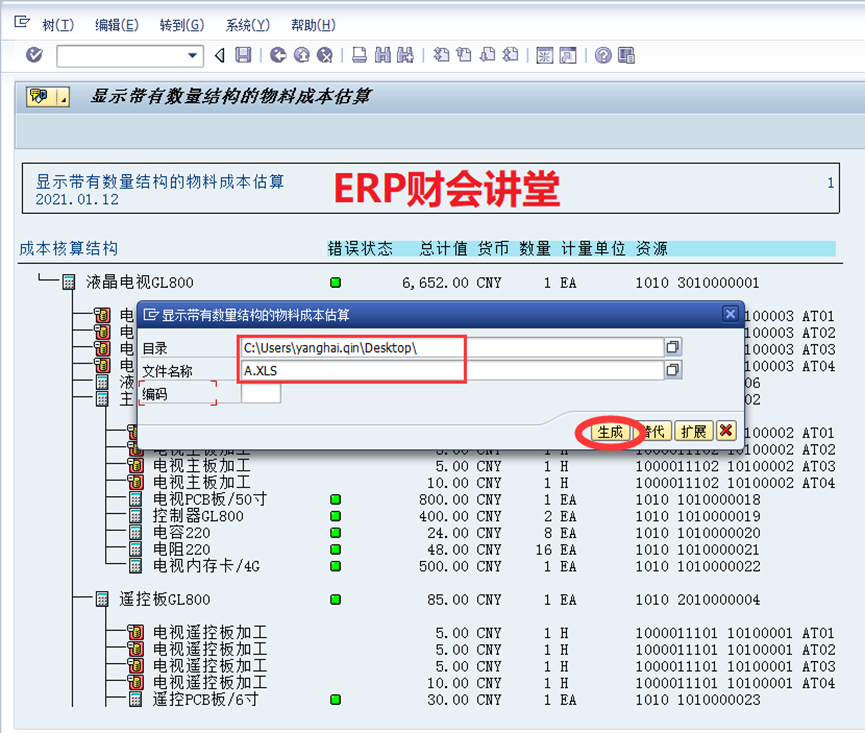
Task: Click the Help question mark icon
Action: tap(603, 55)
